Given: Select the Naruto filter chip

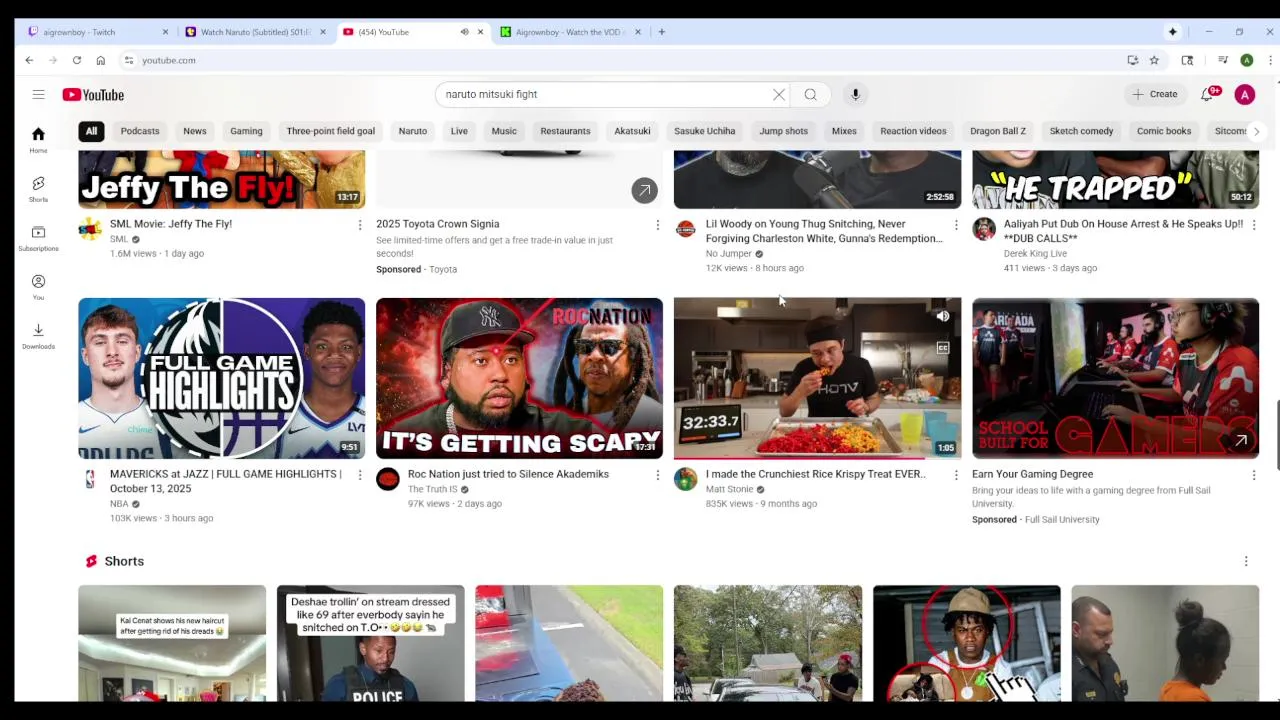Looking at the screenshot, I should [x=413, y=131].
